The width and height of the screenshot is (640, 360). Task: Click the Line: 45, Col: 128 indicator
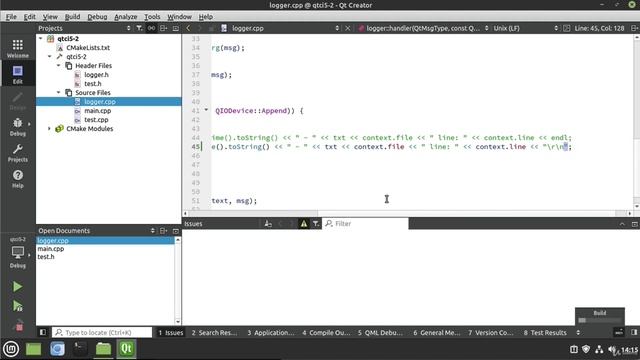pos(599,28)
